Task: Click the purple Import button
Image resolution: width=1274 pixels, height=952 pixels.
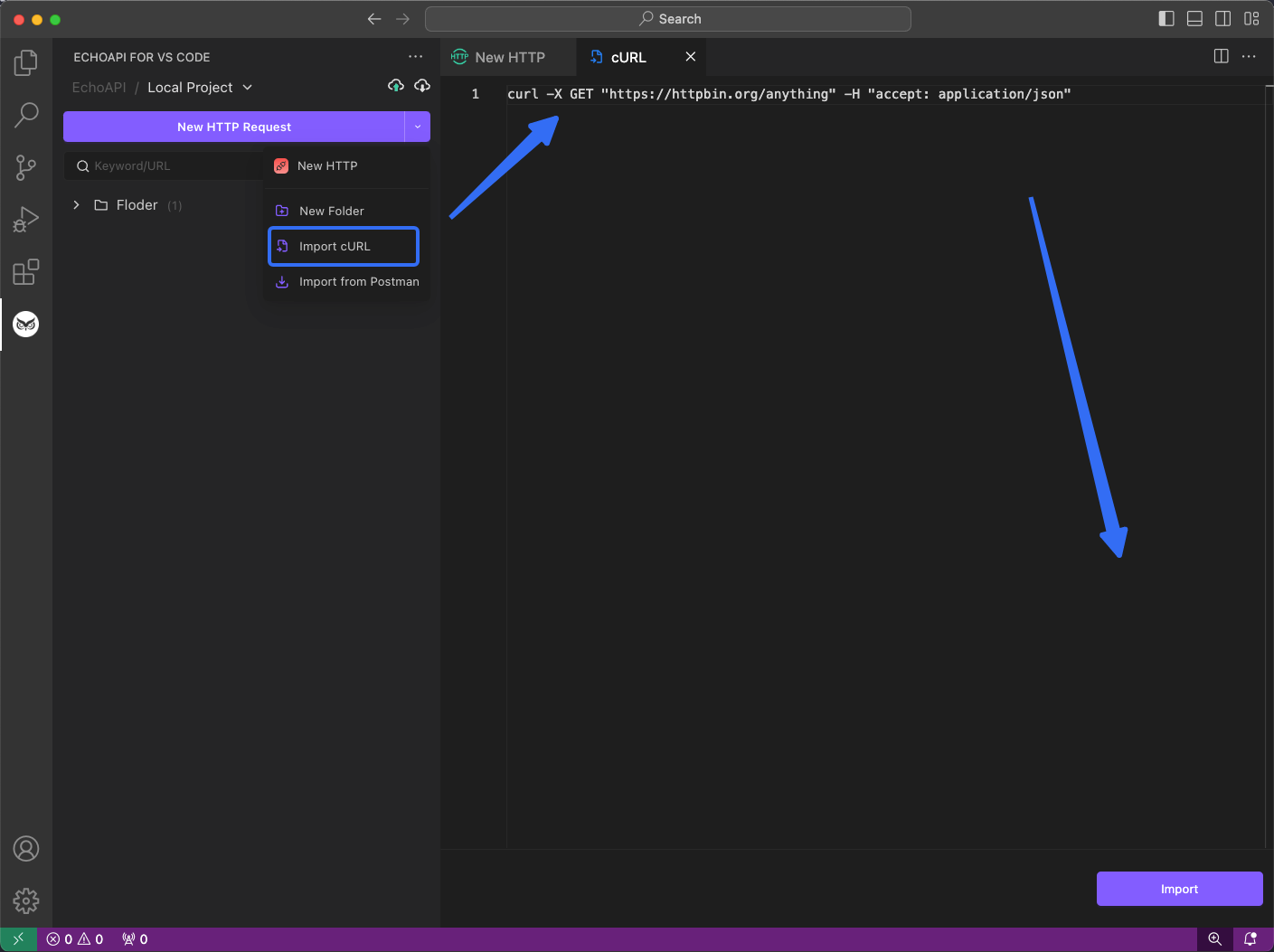Action: [1179, 889]
